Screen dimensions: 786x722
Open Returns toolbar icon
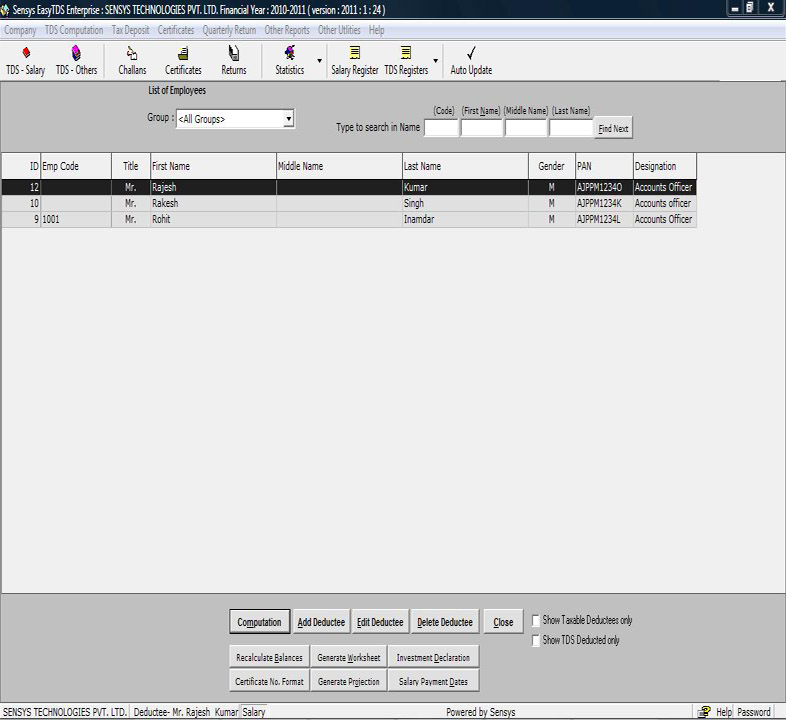(234, 61)
